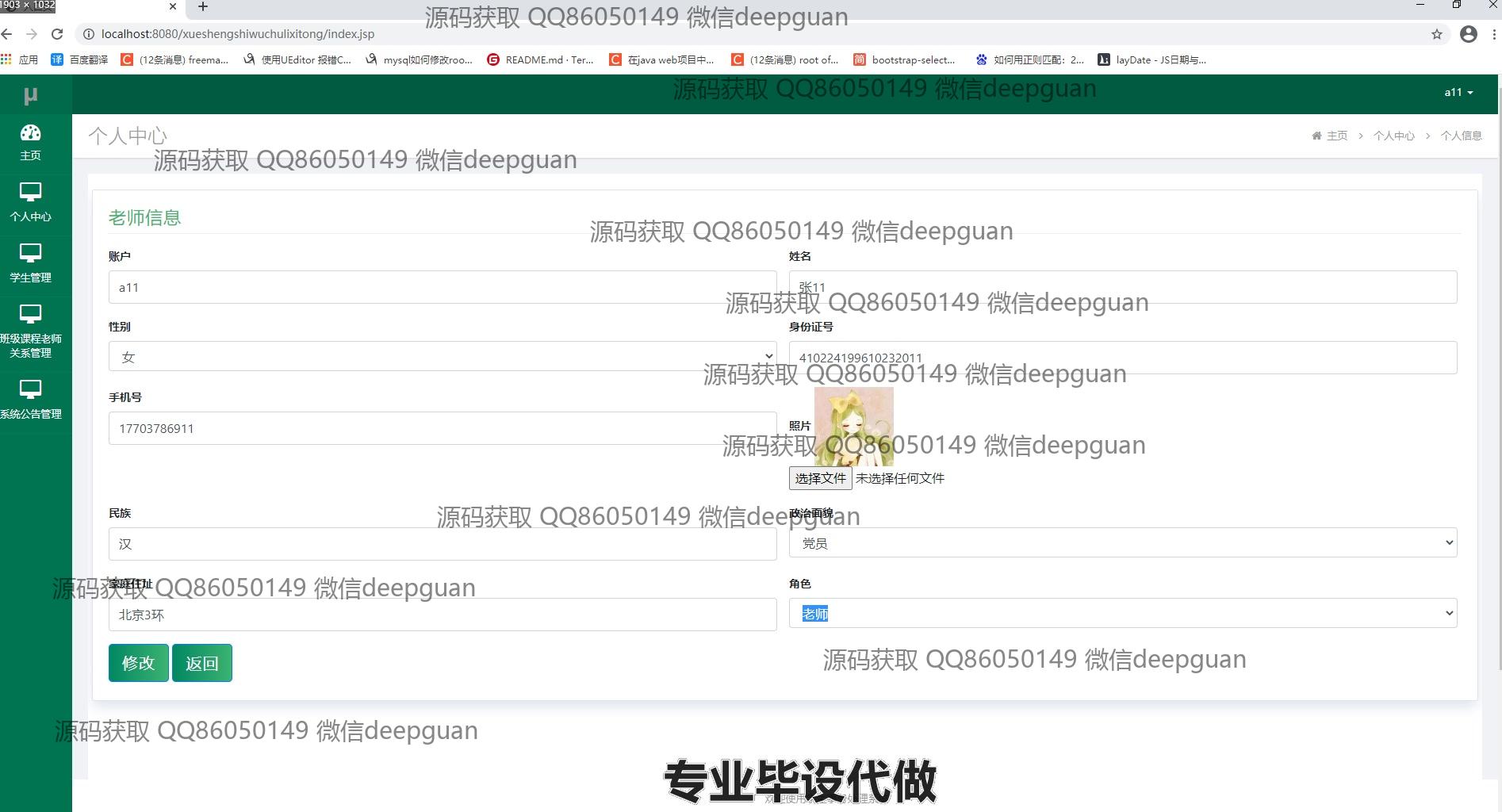
Task: Expand the 政治面貌 dropdown
Action: (x=1122, y=543)
